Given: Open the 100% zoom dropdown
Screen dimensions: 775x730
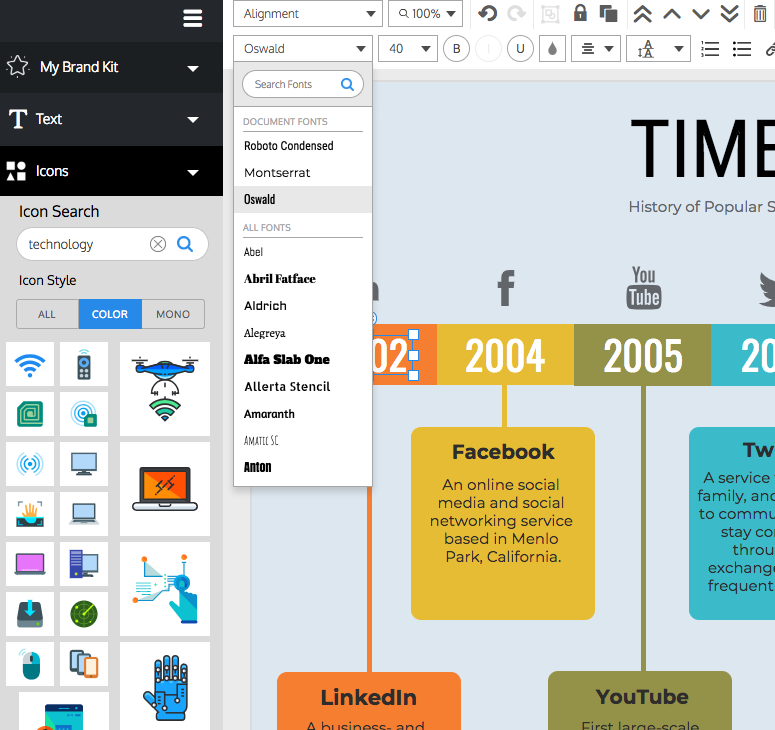Looking at the screenshot, I should [x=425, y=14].
